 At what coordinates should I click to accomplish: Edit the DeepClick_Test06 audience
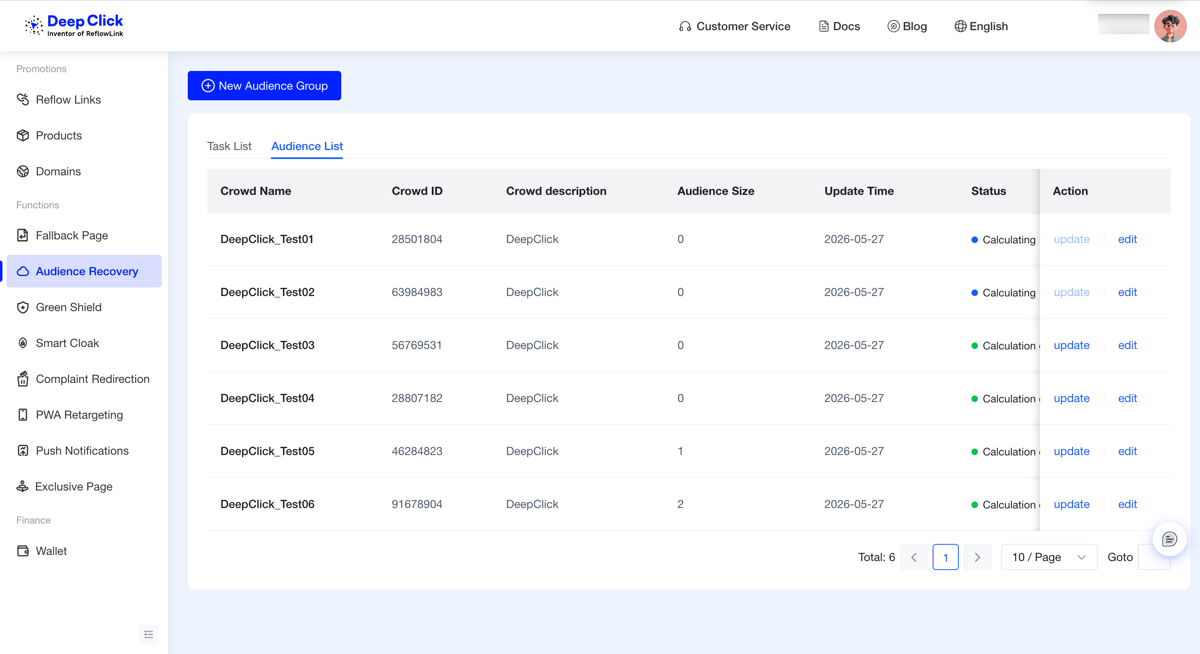pos(1127,504)
